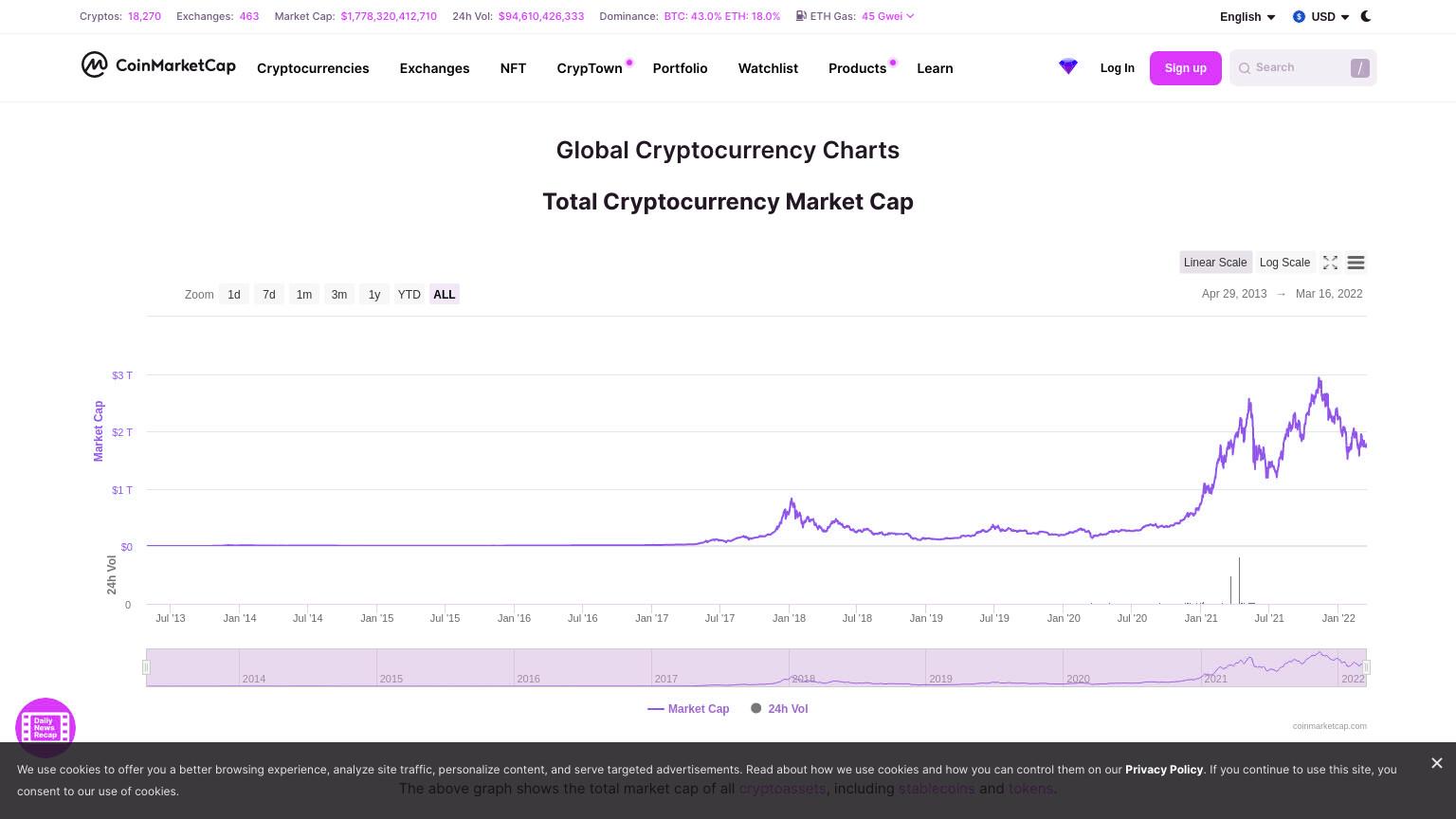Click the coinmarketcap.com chart credit
This screenshot has height=819, width=1456.
point(1330,726)
